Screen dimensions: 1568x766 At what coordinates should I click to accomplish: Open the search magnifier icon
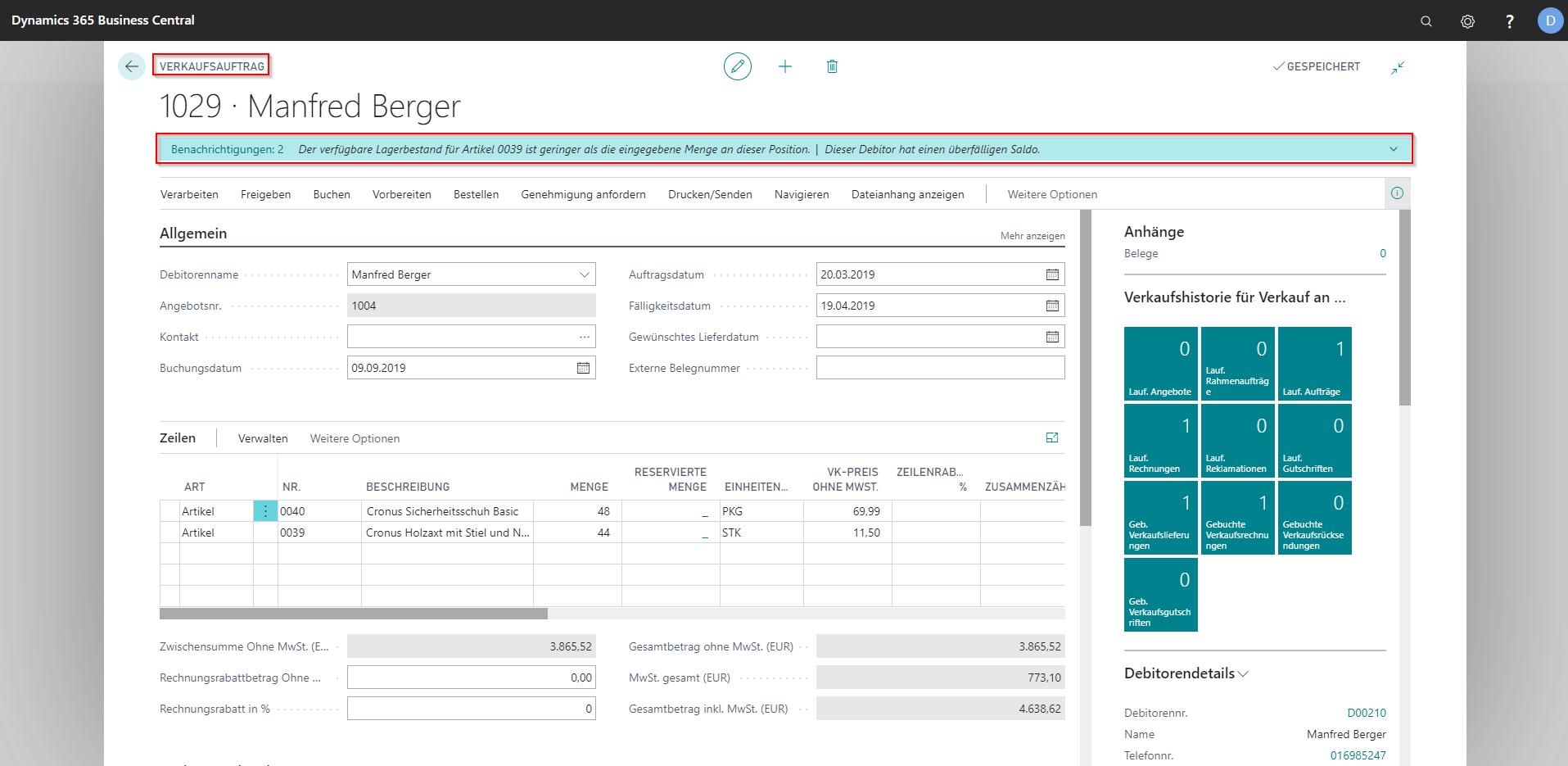click(1426, 21)
